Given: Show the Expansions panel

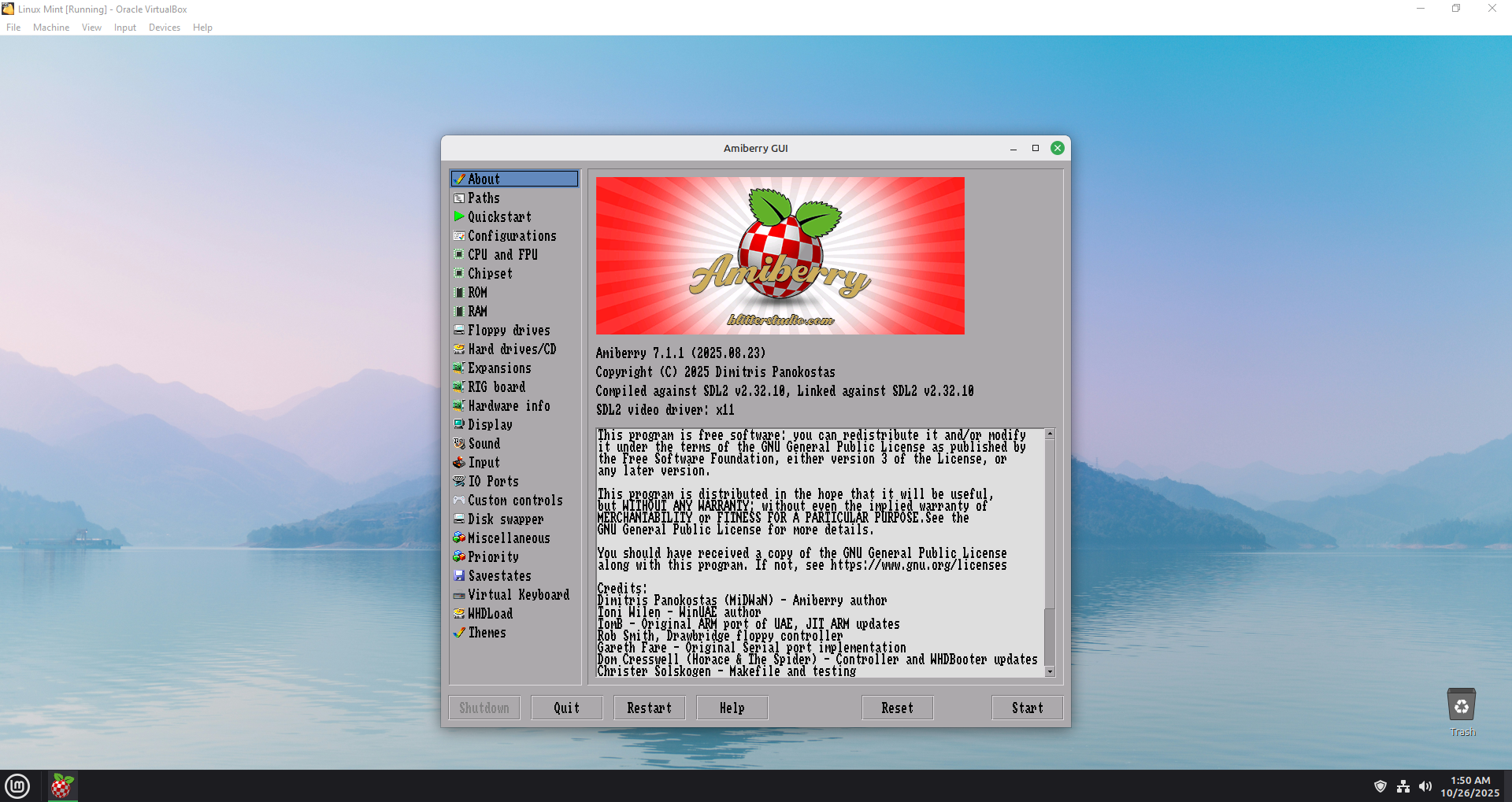Looking at the screenshot, I should click(514, 368).
